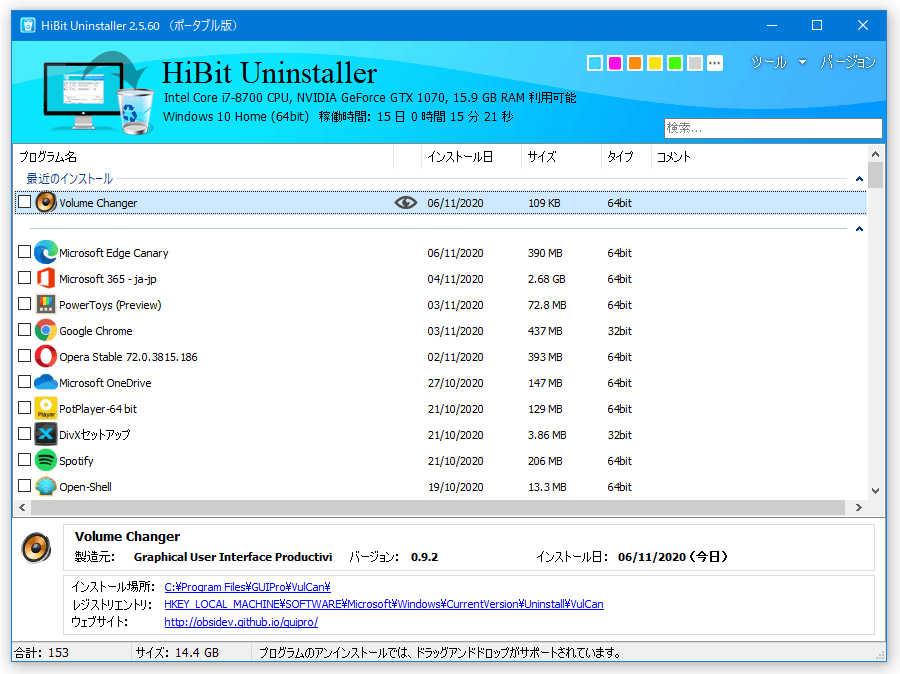Click the Opera Stable icon
The width and height of the screenshot is (900, 674).
click(46, 357)
